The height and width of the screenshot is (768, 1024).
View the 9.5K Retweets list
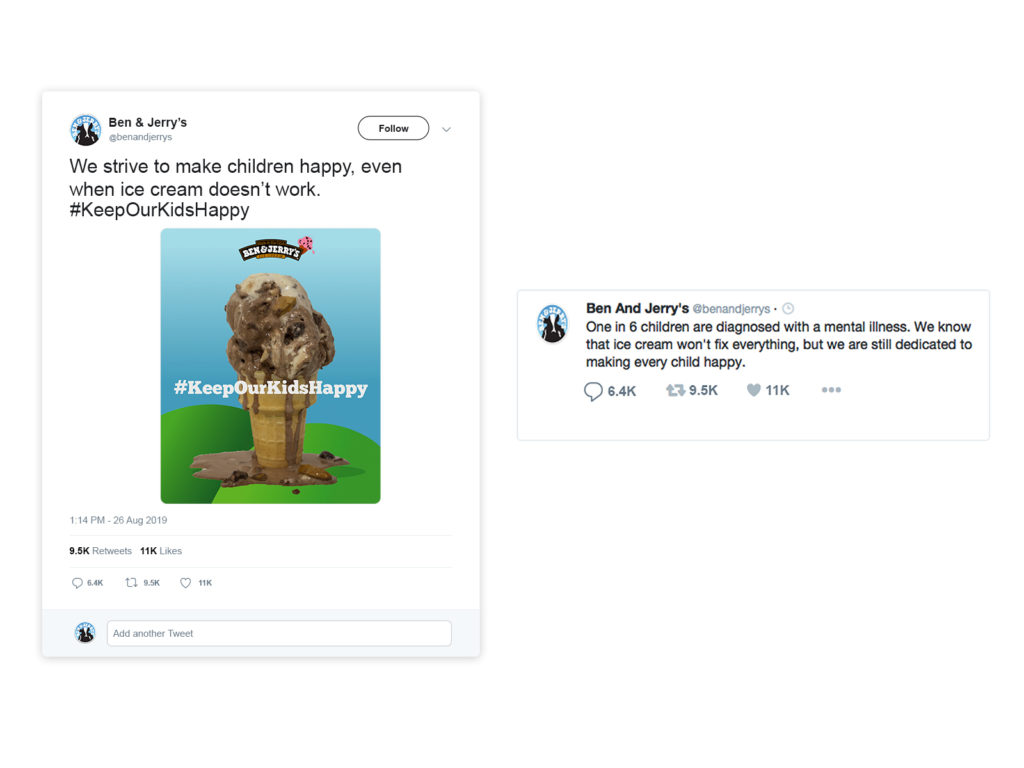pyautogui.click(x=100, y=551)
